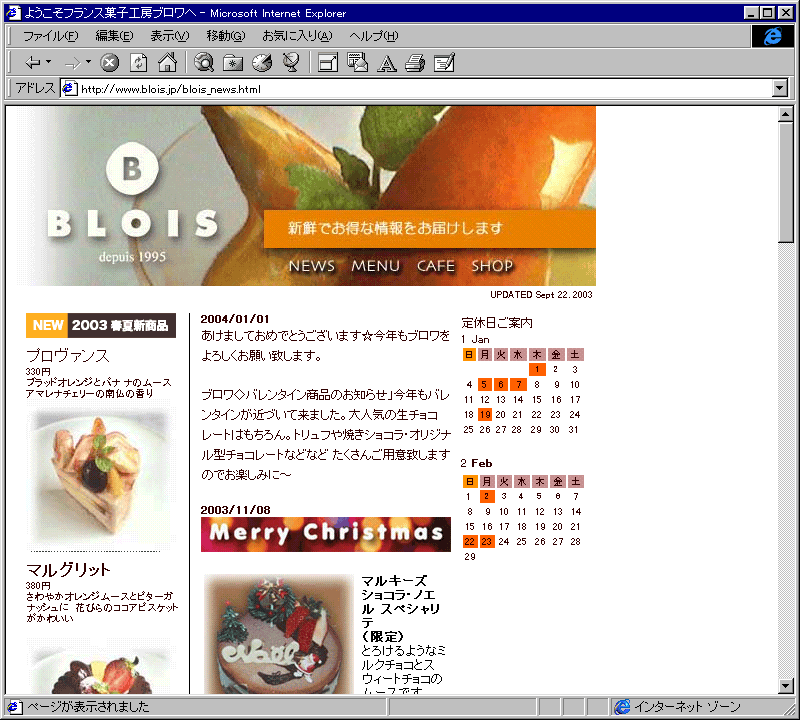Click the NEW 2003 春夏新商品 banner

coord(101,326)
